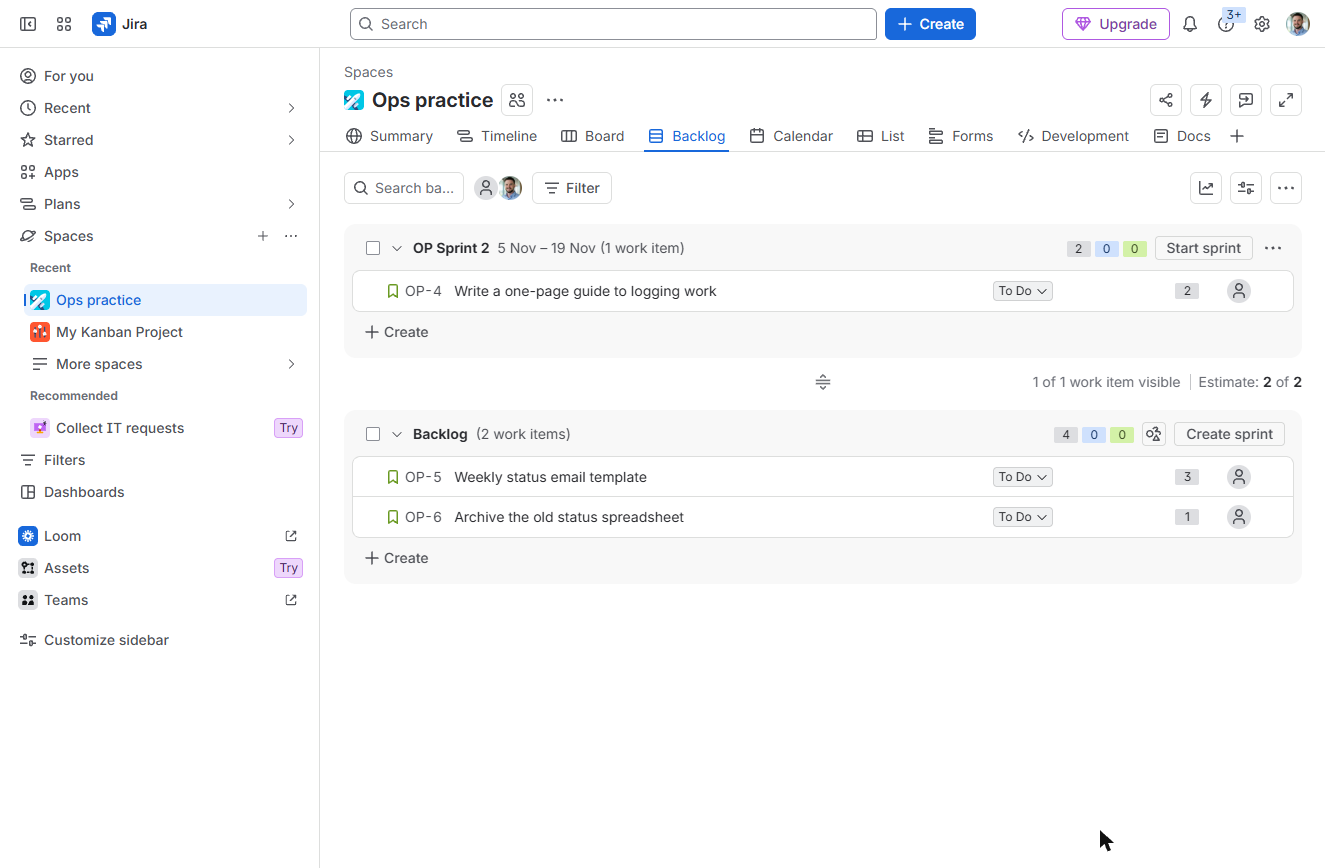Switch to the Calendar tab
1325x868 pixels.
click(x=791, y=136)
